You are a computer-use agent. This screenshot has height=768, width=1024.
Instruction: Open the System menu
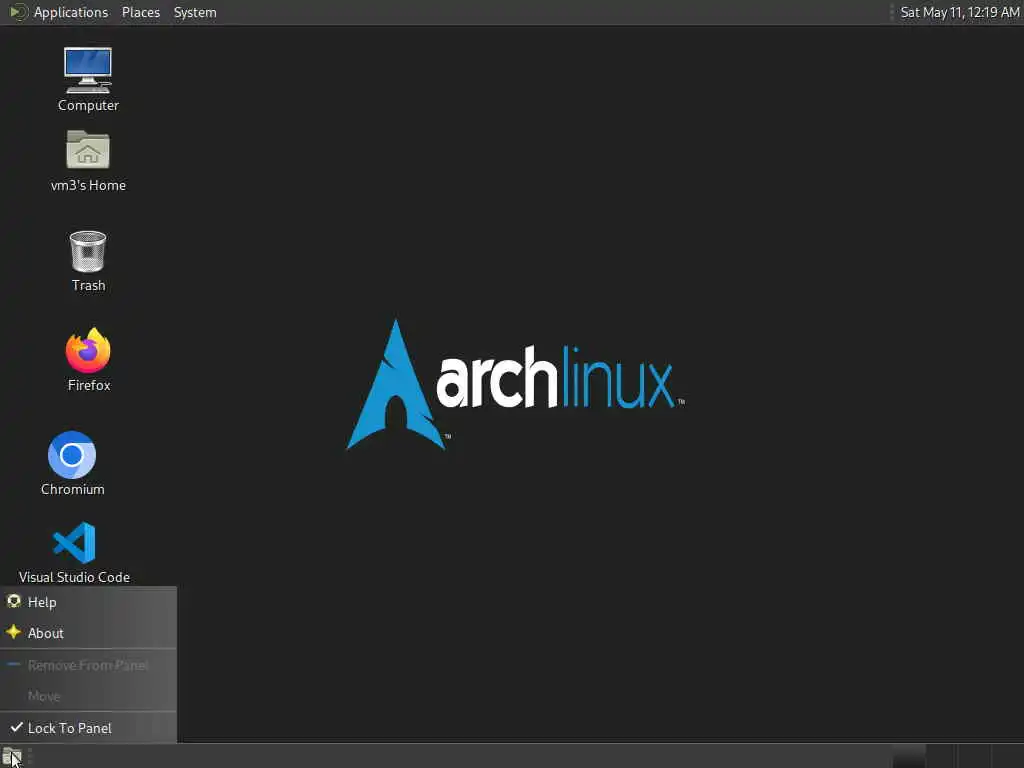coord(195,12)
